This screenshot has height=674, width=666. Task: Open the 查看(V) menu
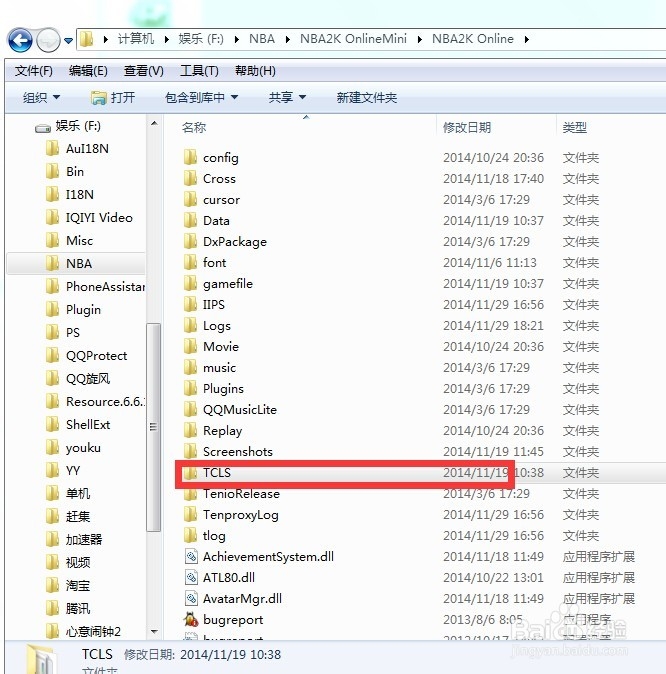[x=144, y=71]
